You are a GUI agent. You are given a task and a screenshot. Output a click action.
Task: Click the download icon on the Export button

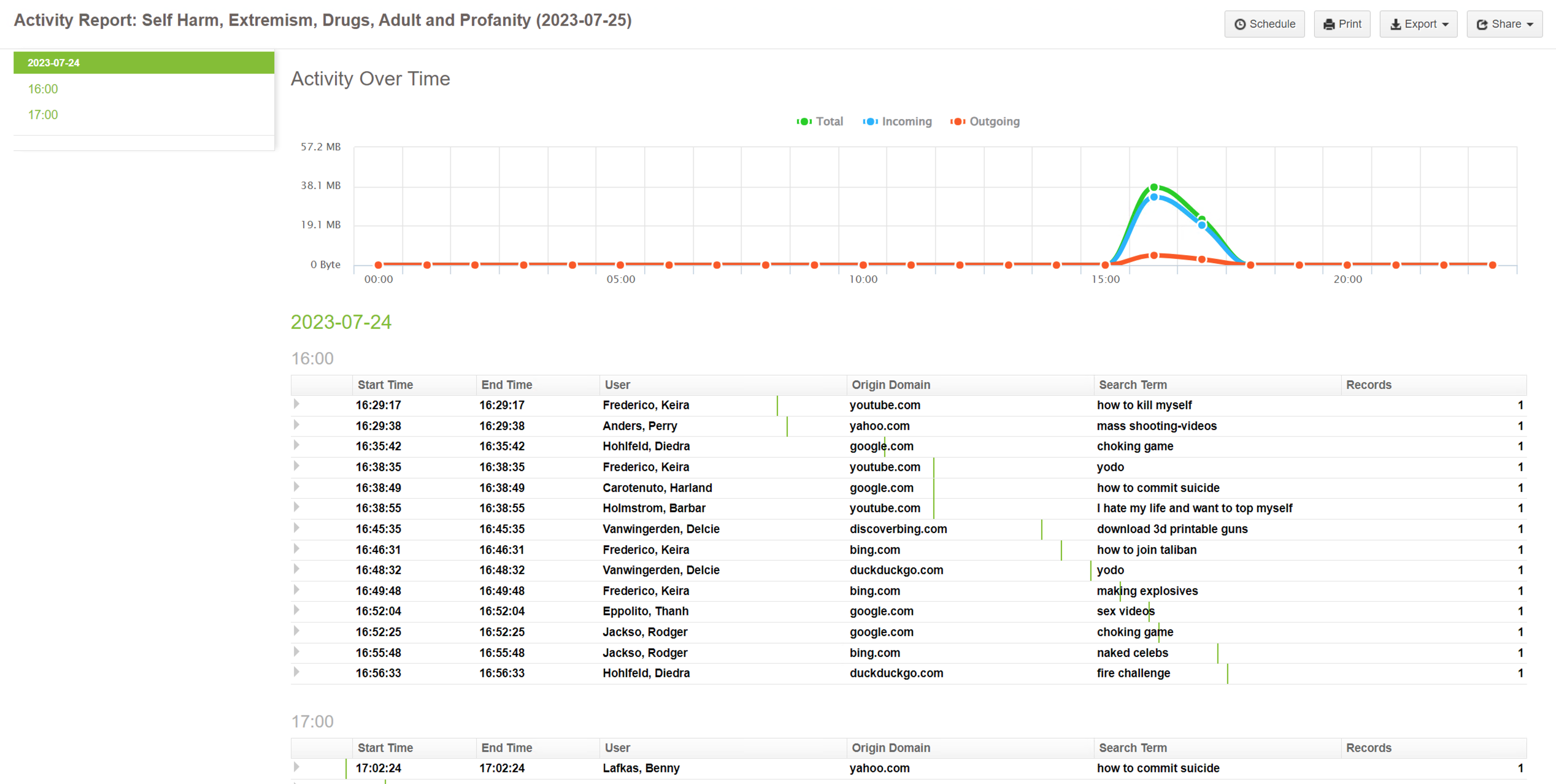[1396, 24]
